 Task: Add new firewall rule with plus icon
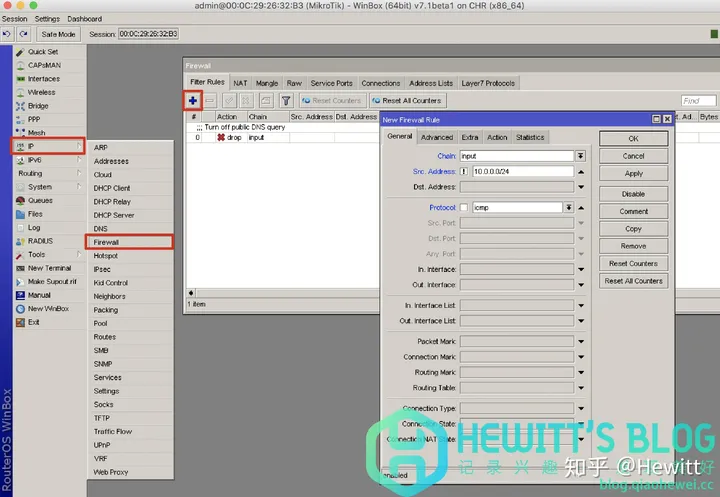(x=193, y=101)
